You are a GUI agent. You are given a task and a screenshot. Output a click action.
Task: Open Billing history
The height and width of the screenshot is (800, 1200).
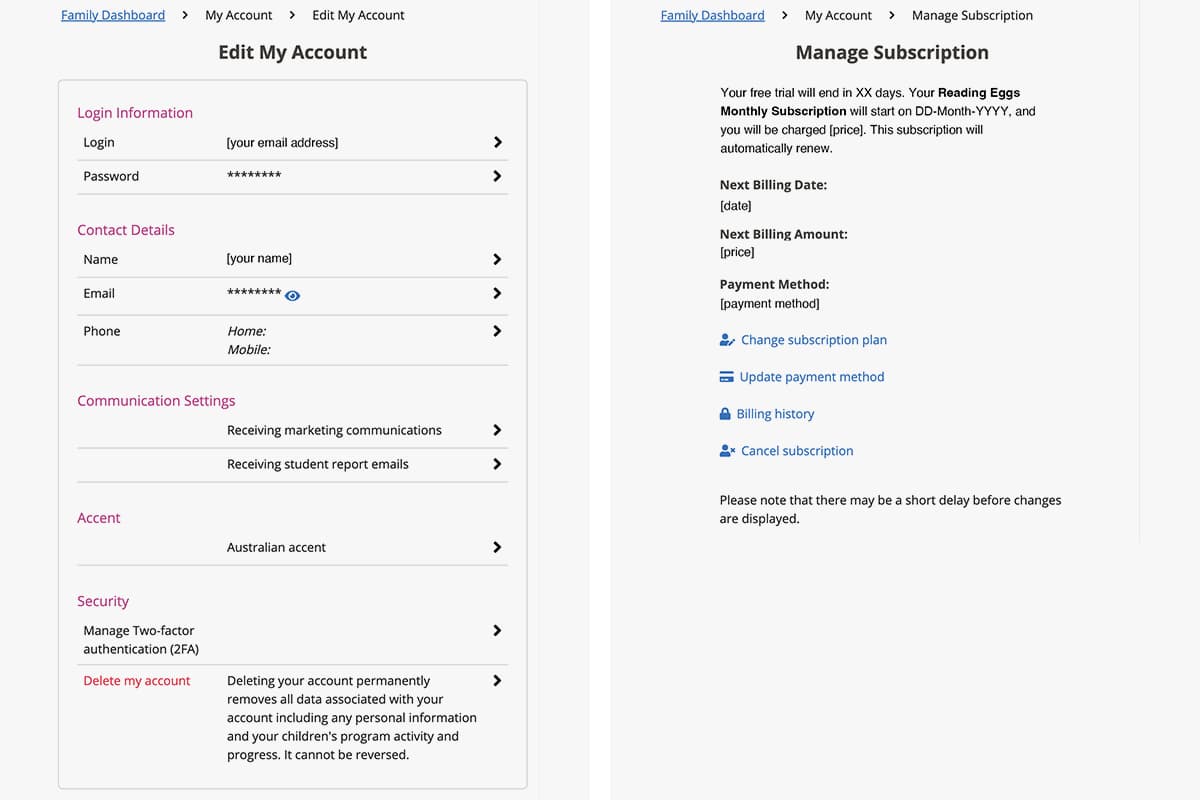[776, 413]
